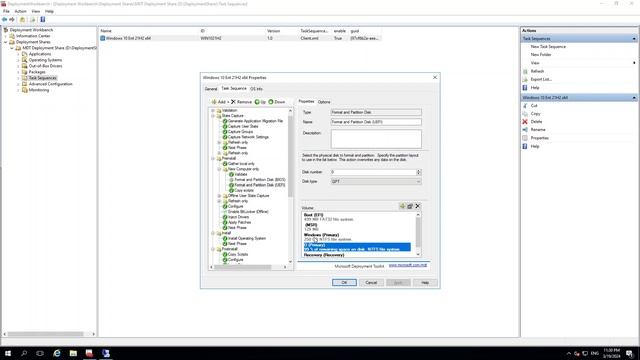Collapse the Preinstall group
The height and width of the screenshot is (360, 640).
tap(213, 158)
